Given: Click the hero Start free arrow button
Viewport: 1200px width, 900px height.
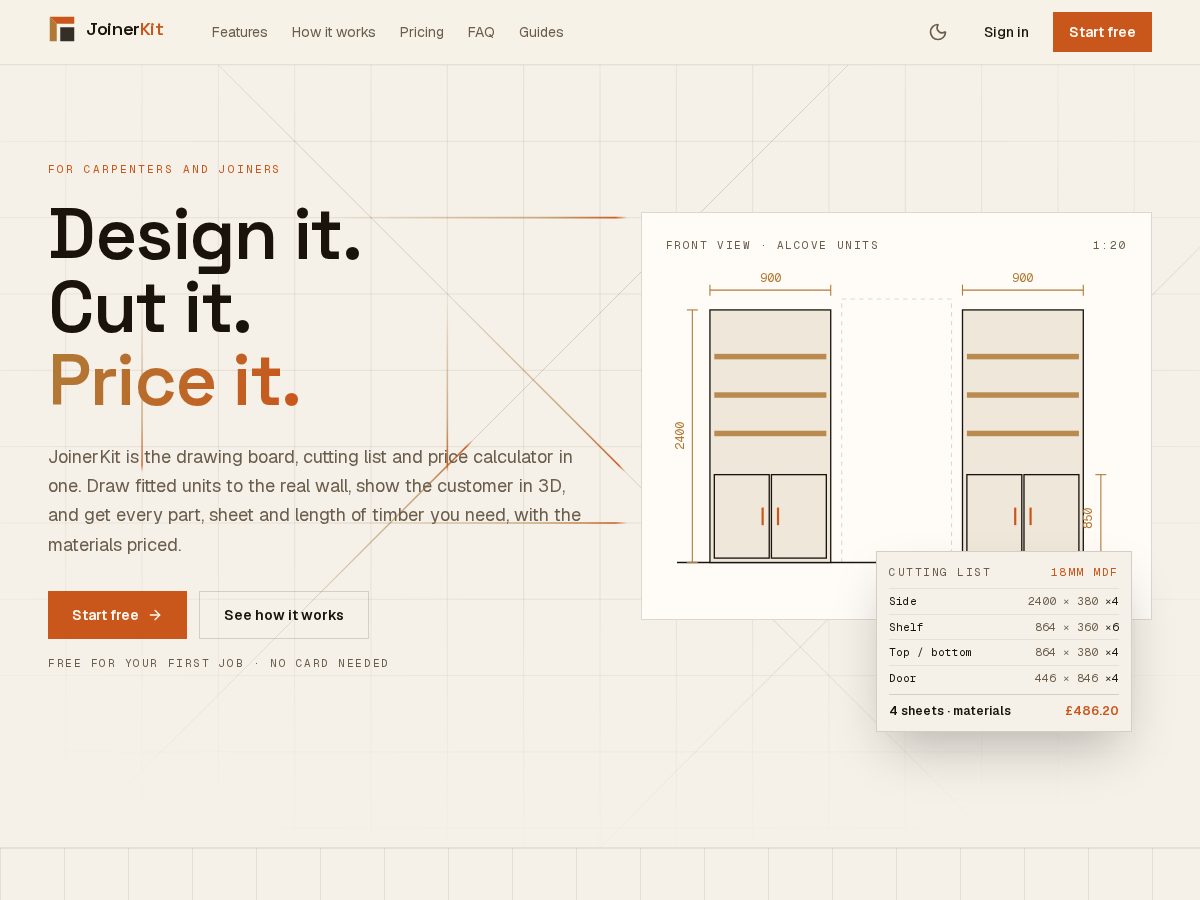Looking at the screenshot, I should tap(117, 615).
